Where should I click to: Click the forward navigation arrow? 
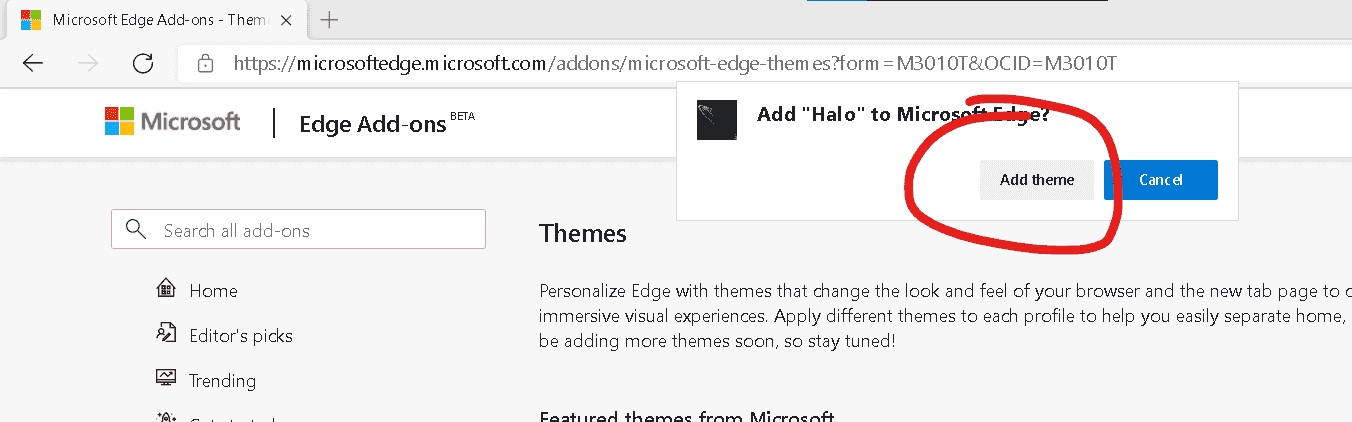[x=88, y=64]
